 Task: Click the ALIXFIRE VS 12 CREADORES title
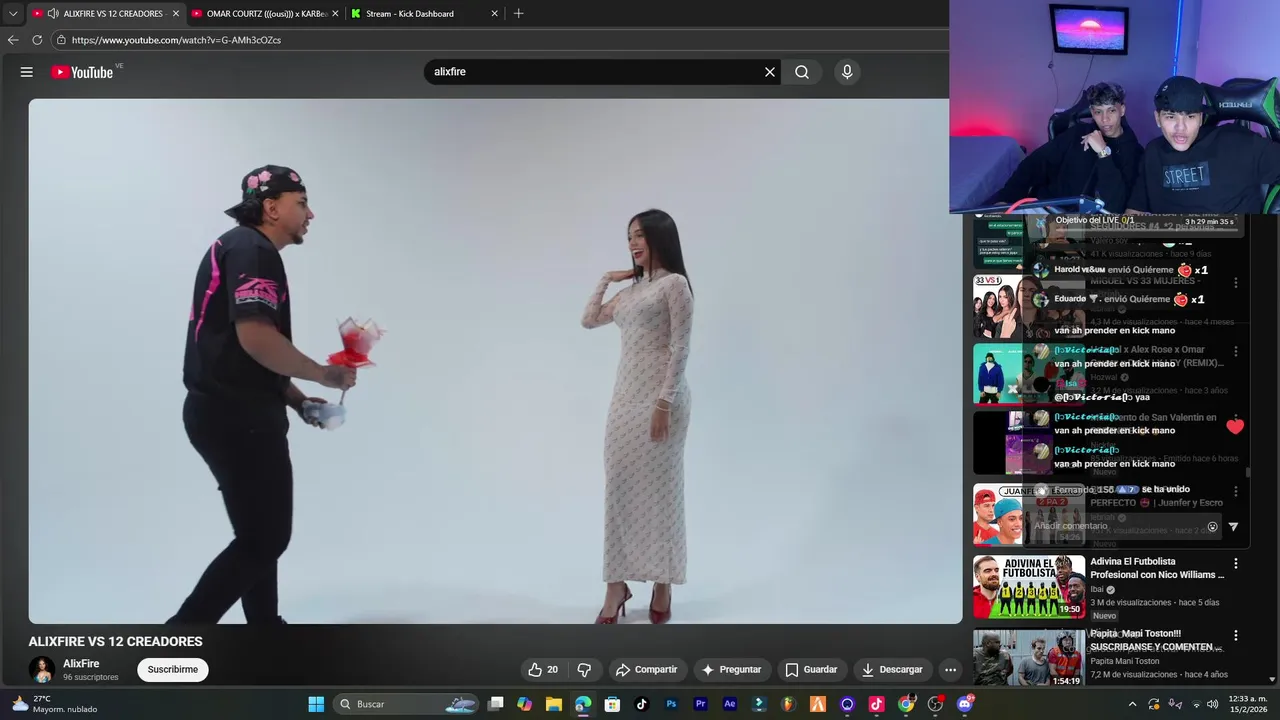(x=115, y=642)
